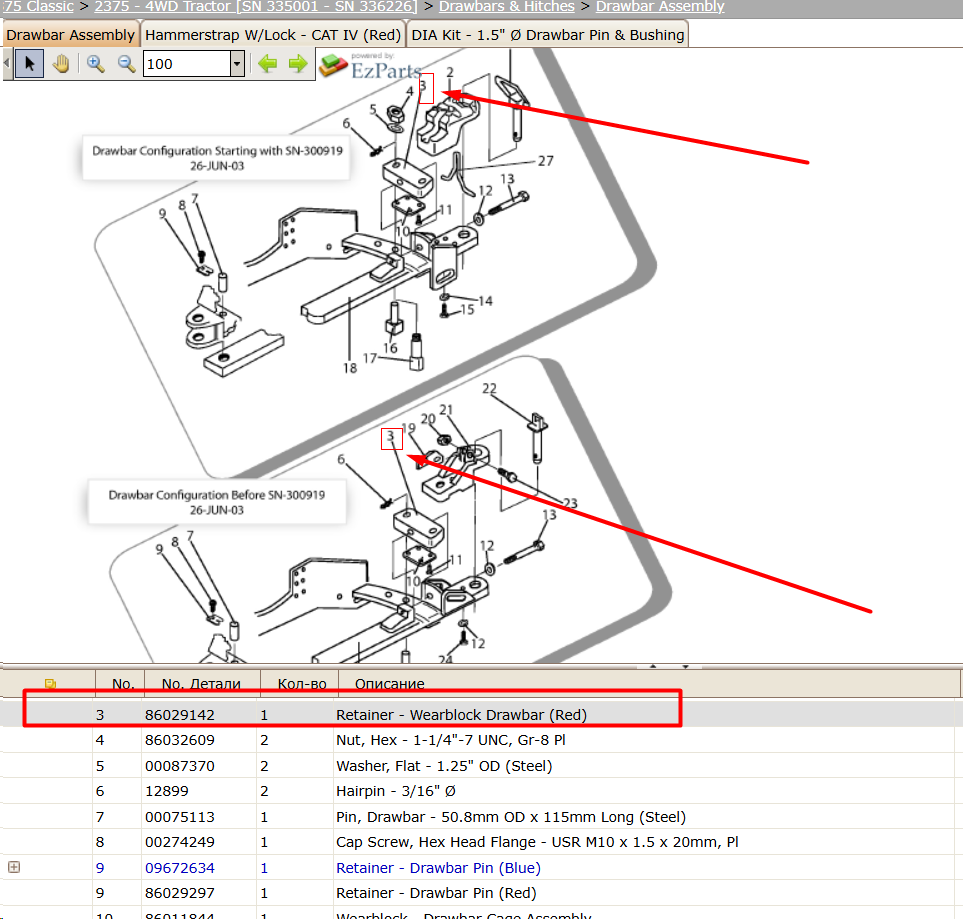Open the EzParts logo
This screenshot has width=963, height=919.
coord(371,66)
